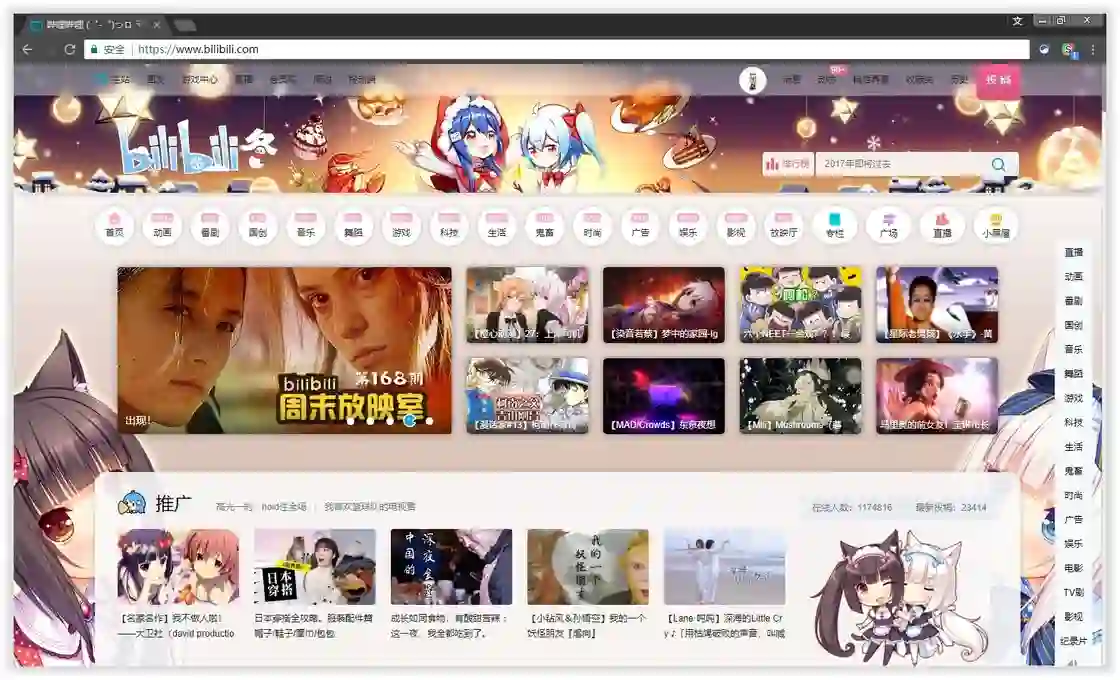Close the bilibili browser tab
Screen dimensions: 1120x680
[x=156, y=24]
